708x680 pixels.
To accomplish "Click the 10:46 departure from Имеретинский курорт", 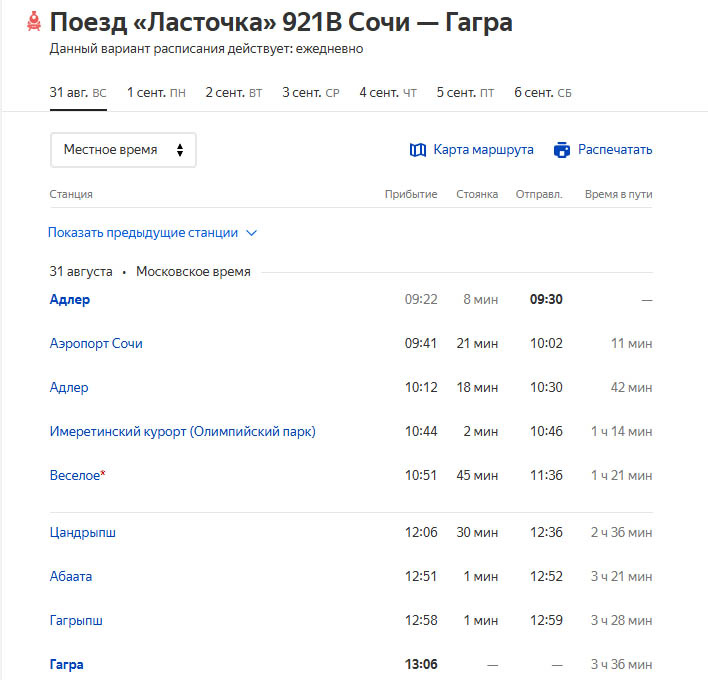I will 546,431.
